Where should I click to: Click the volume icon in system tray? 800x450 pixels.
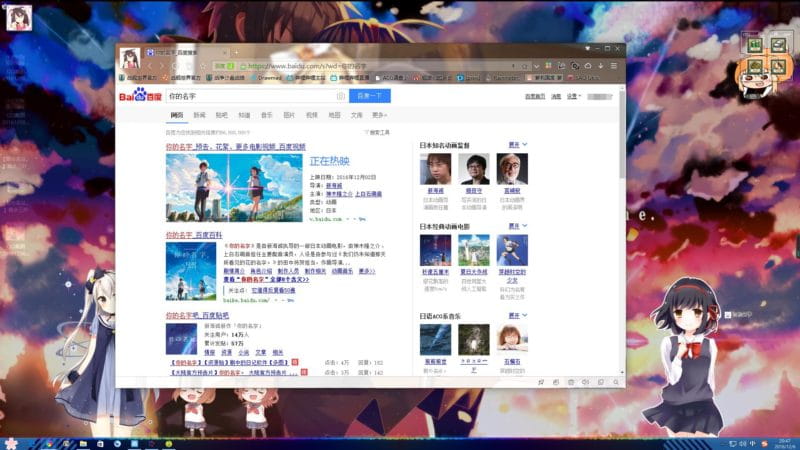click(743, 444)
